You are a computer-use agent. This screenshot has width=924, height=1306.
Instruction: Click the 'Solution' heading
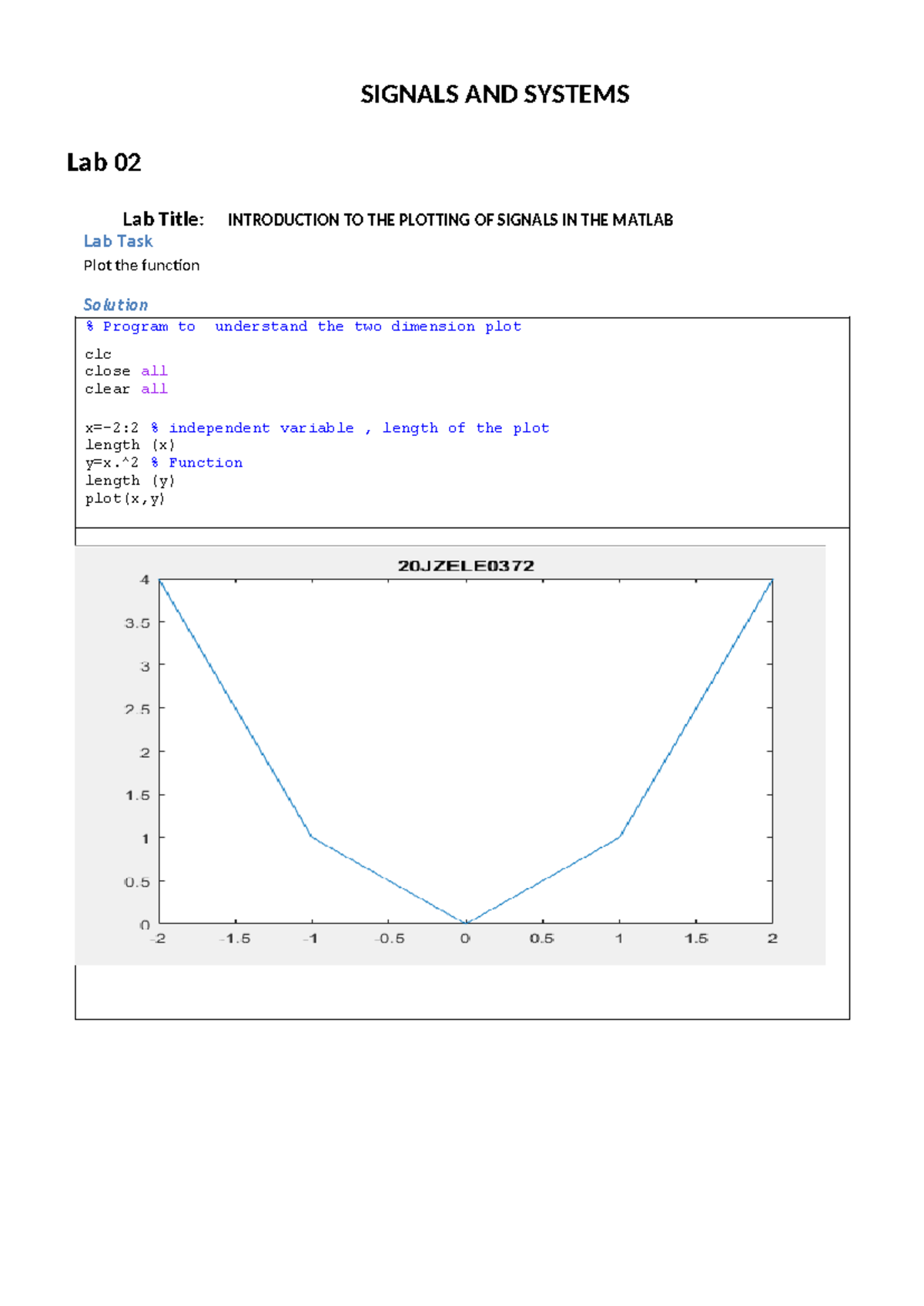(115, 304)
